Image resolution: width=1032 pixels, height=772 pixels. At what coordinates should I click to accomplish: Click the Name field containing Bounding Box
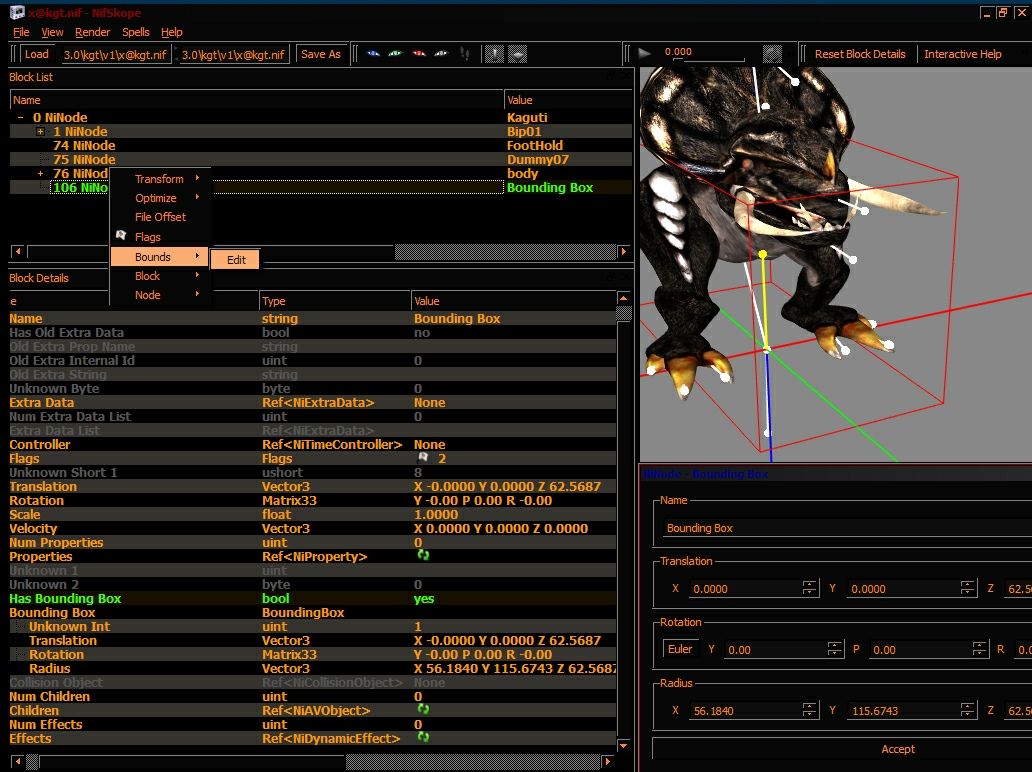coord(846,528)
